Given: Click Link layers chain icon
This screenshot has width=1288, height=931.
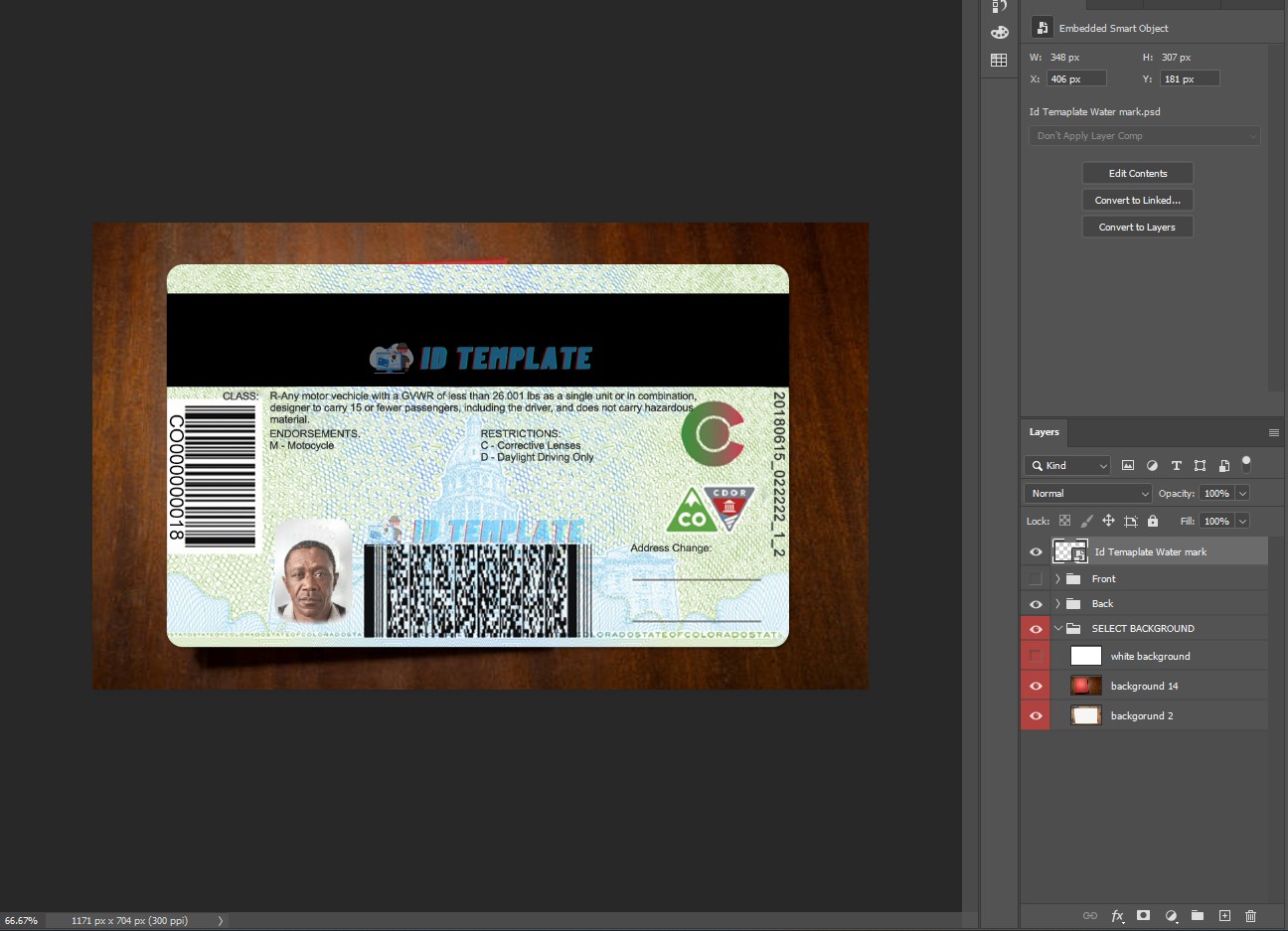Looking at the screenshot, I should pyautogui.click(x=1089, y=916).
